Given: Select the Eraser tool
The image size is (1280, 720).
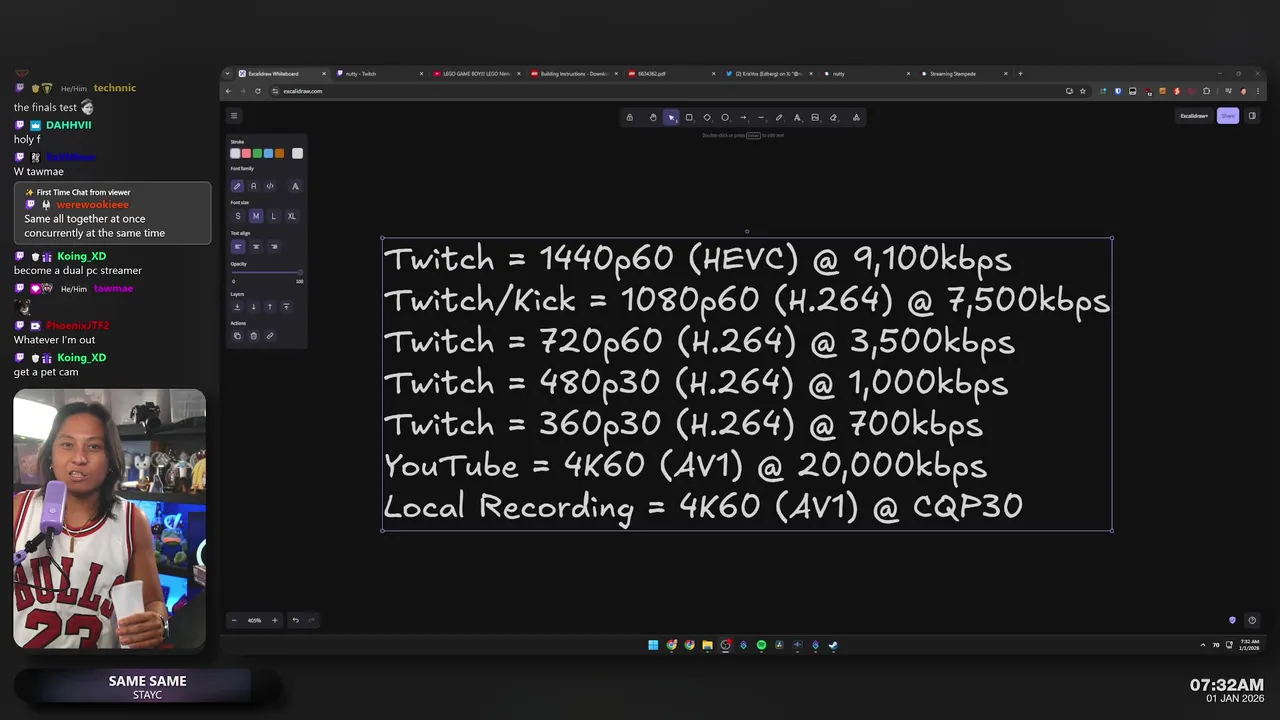Looking at the screenshot, I should 833,117.
